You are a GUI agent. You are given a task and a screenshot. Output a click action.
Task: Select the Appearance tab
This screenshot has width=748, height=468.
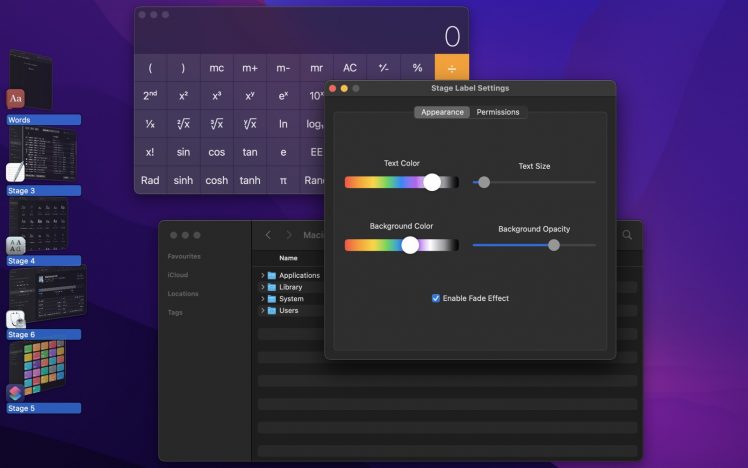click(442, 112)
